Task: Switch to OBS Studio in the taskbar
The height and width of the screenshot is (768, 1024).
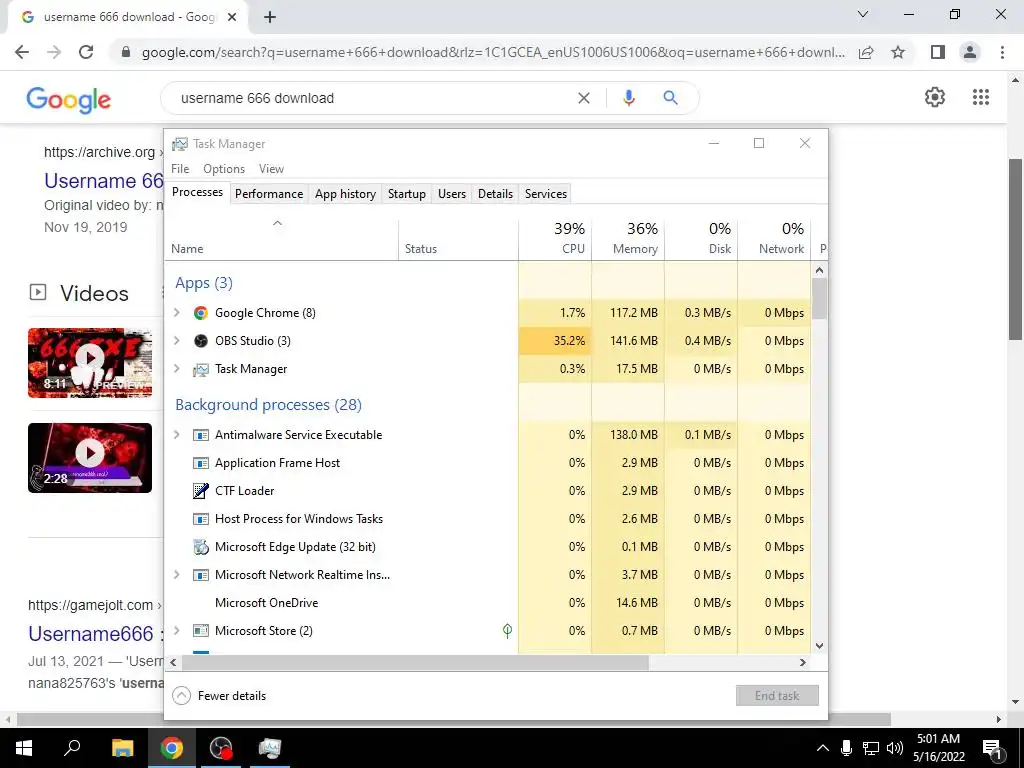Action: [x=221, y=748]
